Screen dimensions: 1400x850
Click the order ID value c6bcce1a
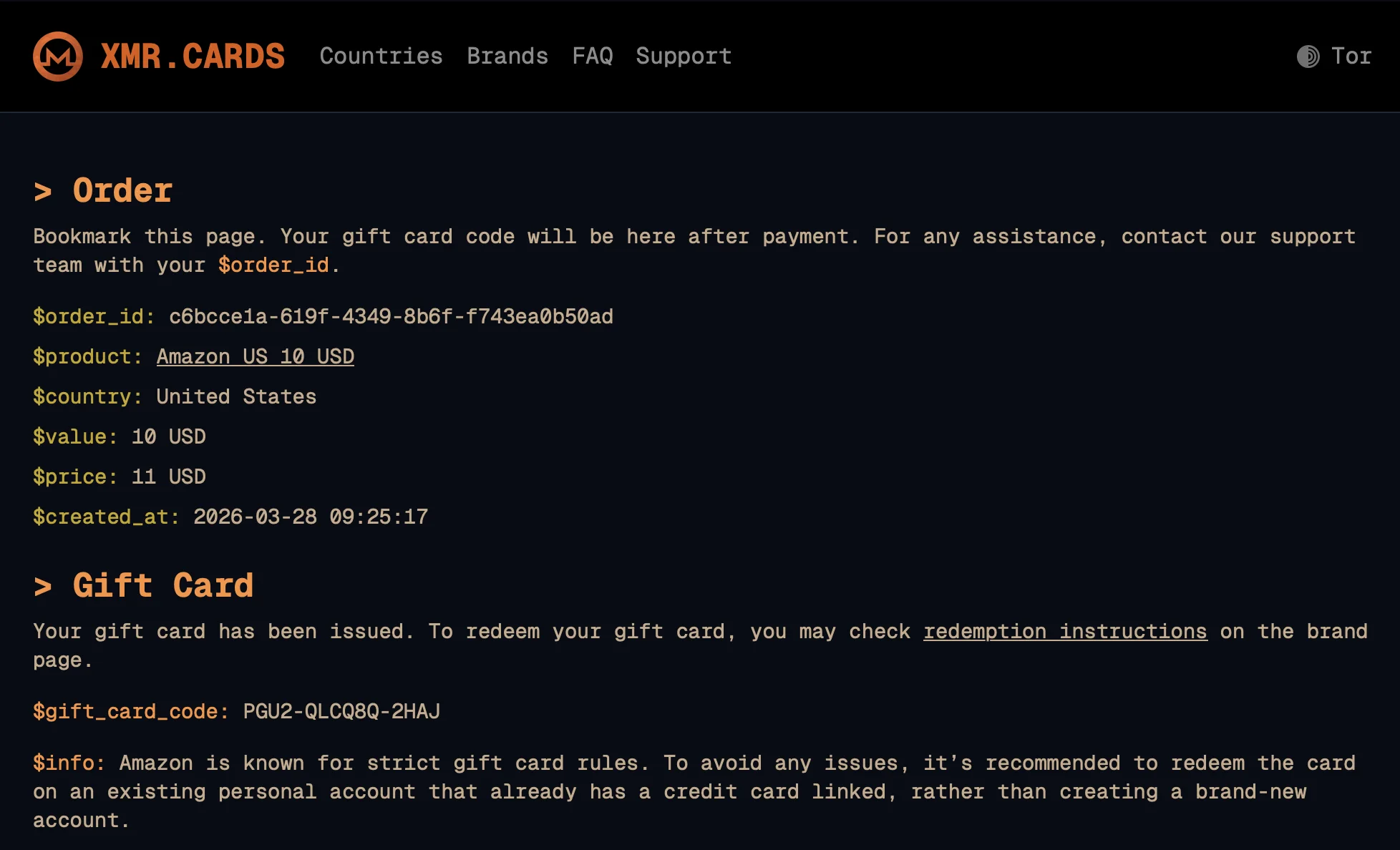point(391,316)
